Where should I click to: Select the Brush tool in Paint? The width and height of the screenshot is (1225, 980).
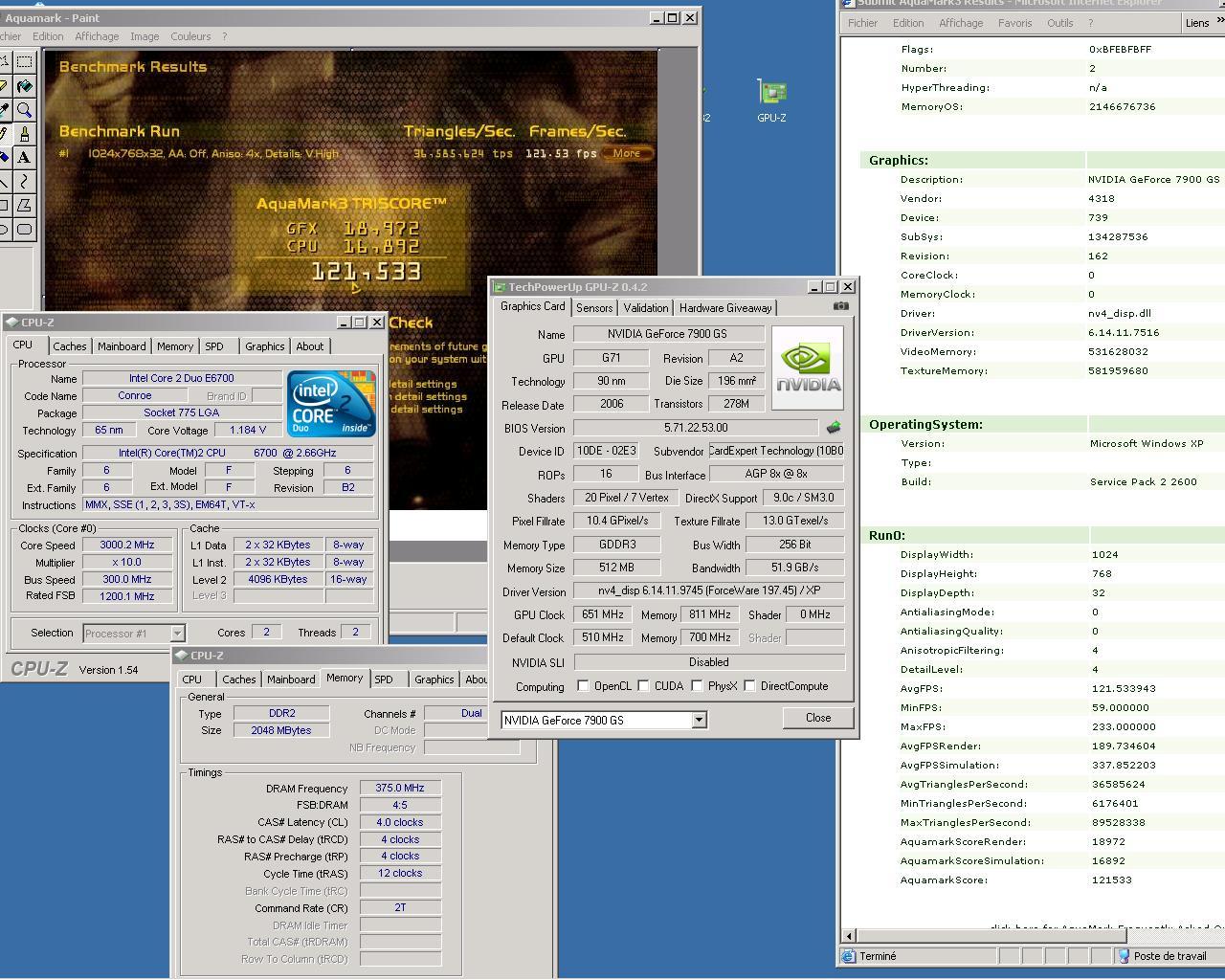click(24, 134)
